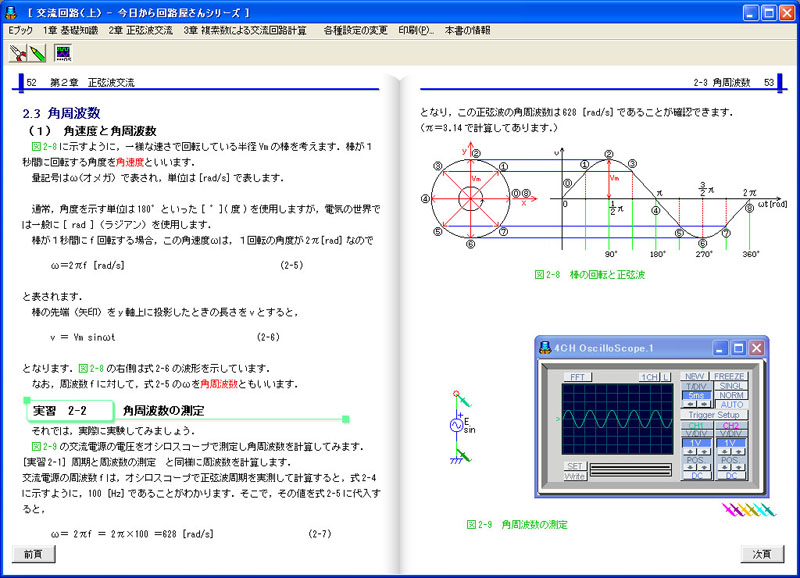The height and width of the screenshot is (578, 800).
Task: Click the CH1 1V value field
Action: pos(696,443)
